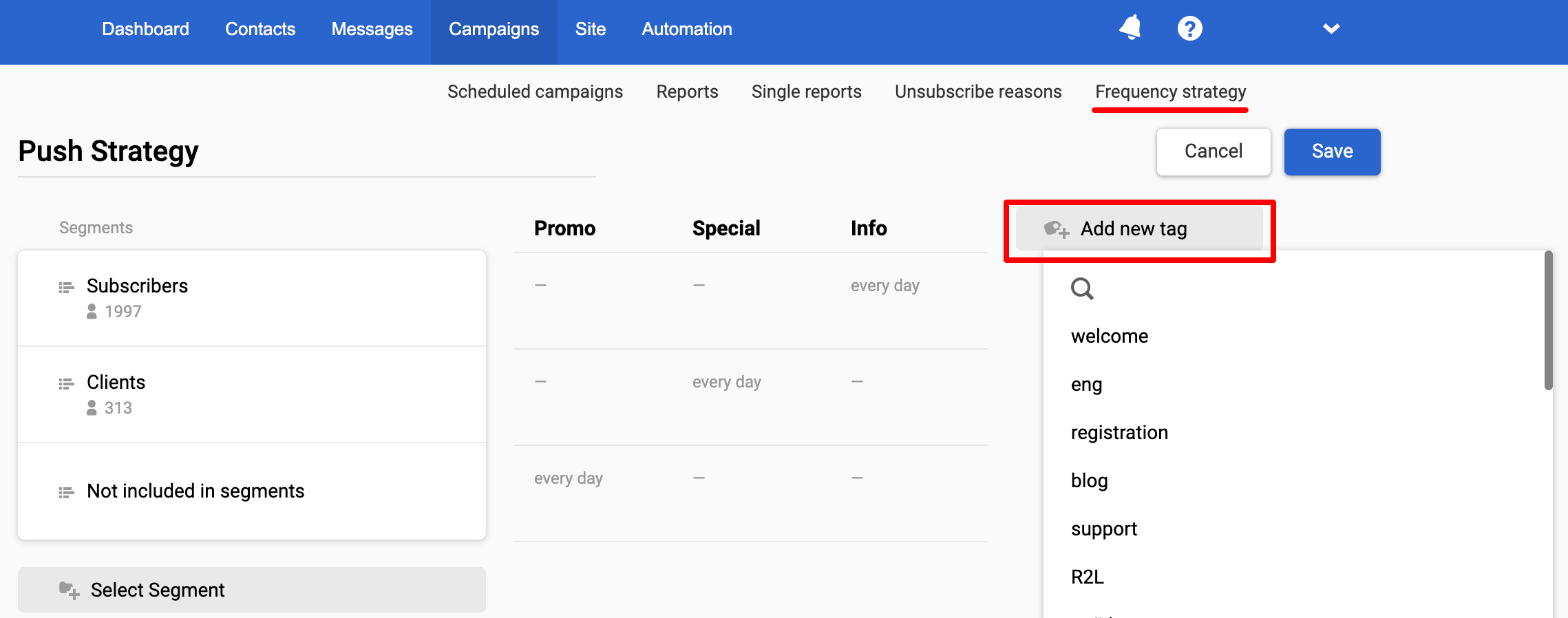Switch to the Reports tab
Screen dimensions: 1568x618
[687, 92]
